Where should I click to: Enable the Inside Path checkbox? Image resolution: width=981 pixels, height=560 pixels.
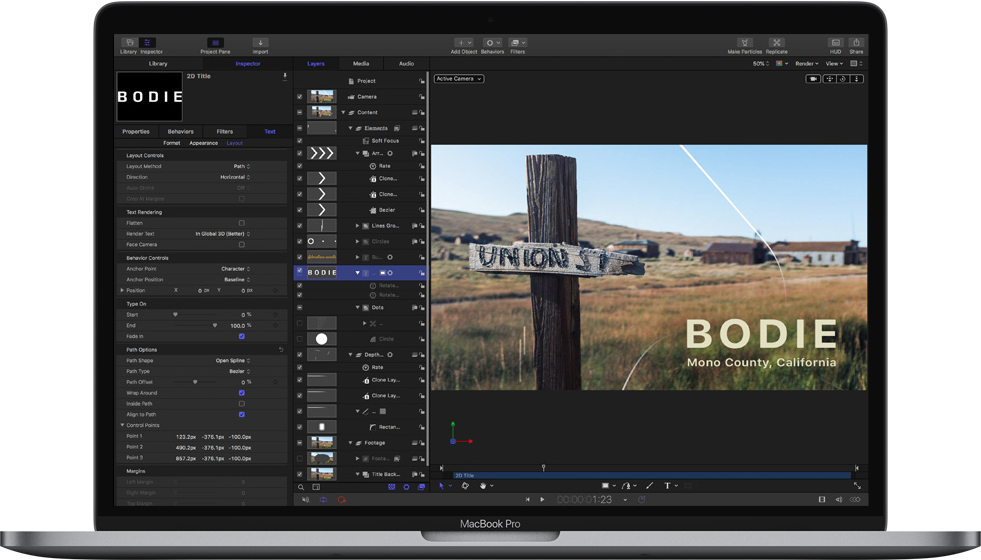(241, 404)
